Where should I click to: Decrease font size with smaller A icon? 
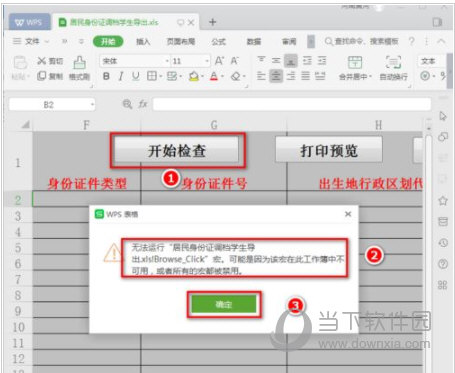click(x=235, y=61)
